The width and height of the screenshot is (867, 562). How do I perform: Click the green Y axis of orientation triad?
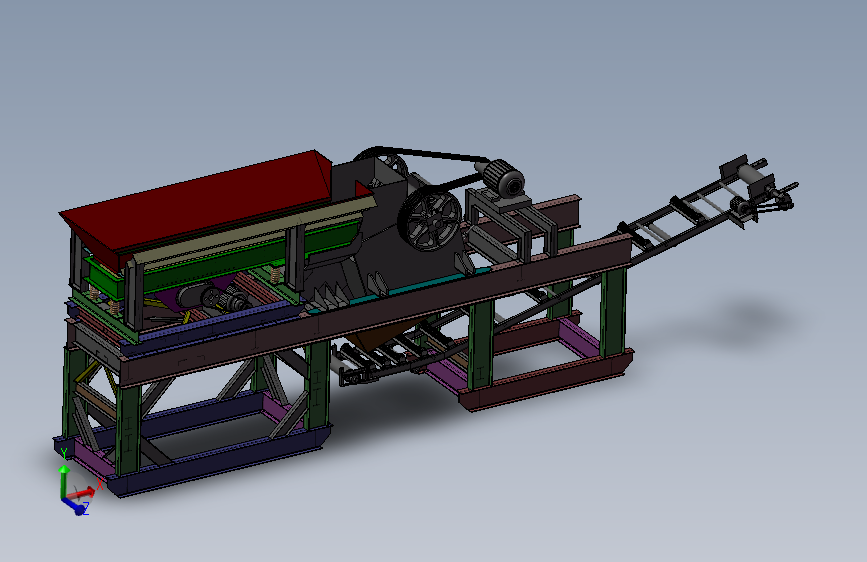[64, 481]
